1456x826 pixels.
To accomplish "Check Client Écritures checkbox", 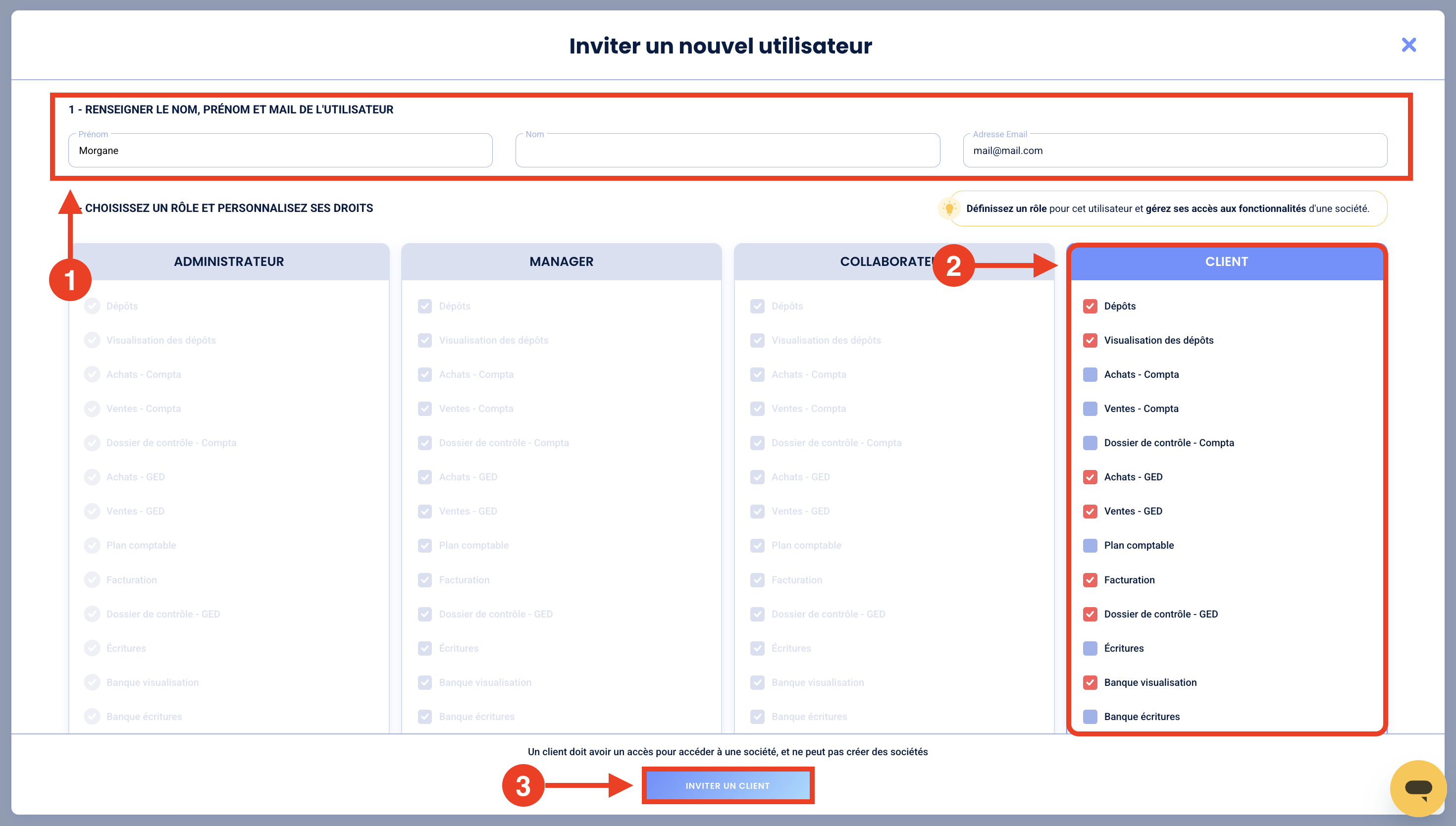I will (x=1090, y=648).
